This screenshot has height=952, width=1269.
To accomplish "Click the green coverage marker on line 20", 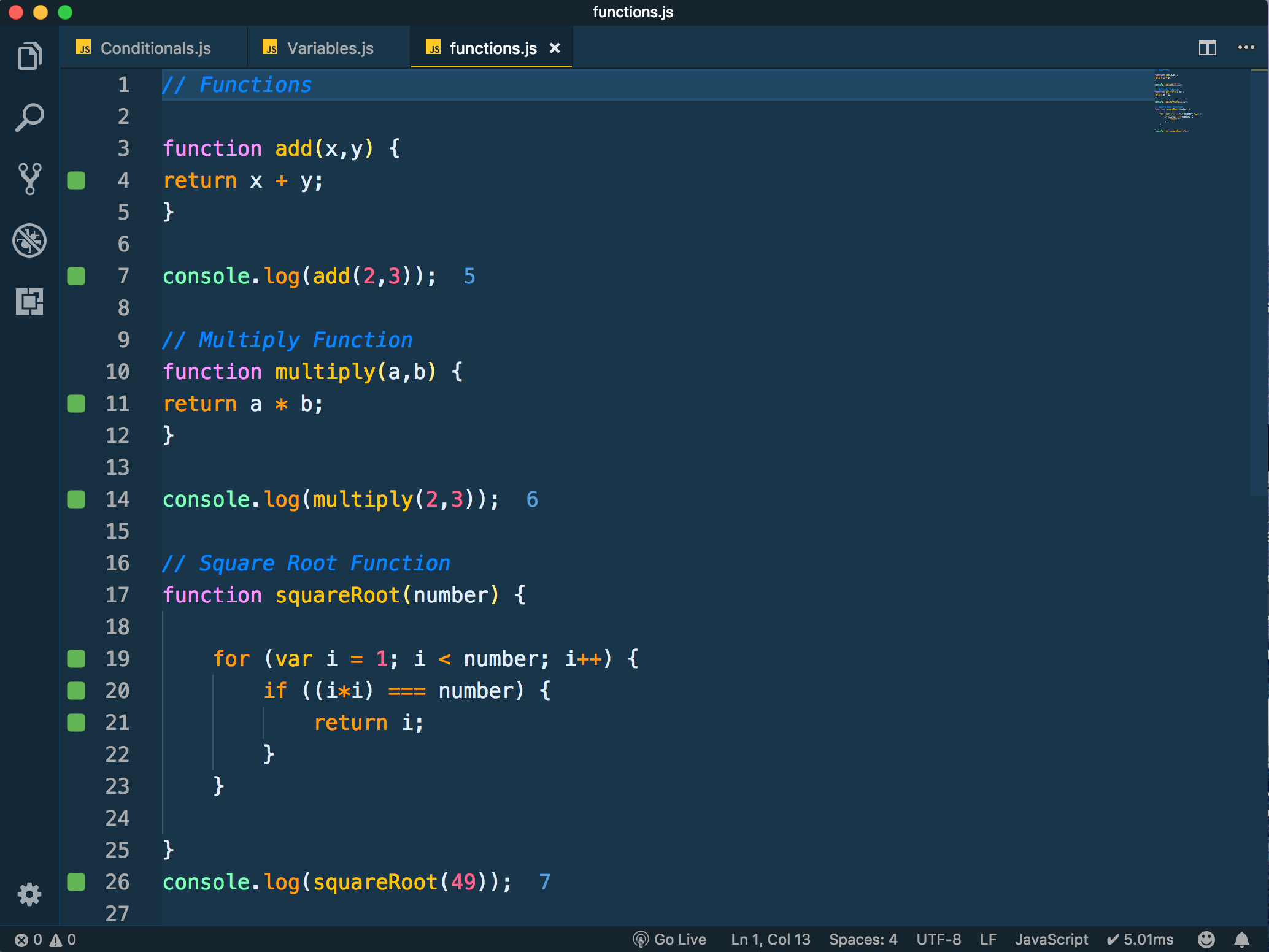I will (x=76, y=691).
